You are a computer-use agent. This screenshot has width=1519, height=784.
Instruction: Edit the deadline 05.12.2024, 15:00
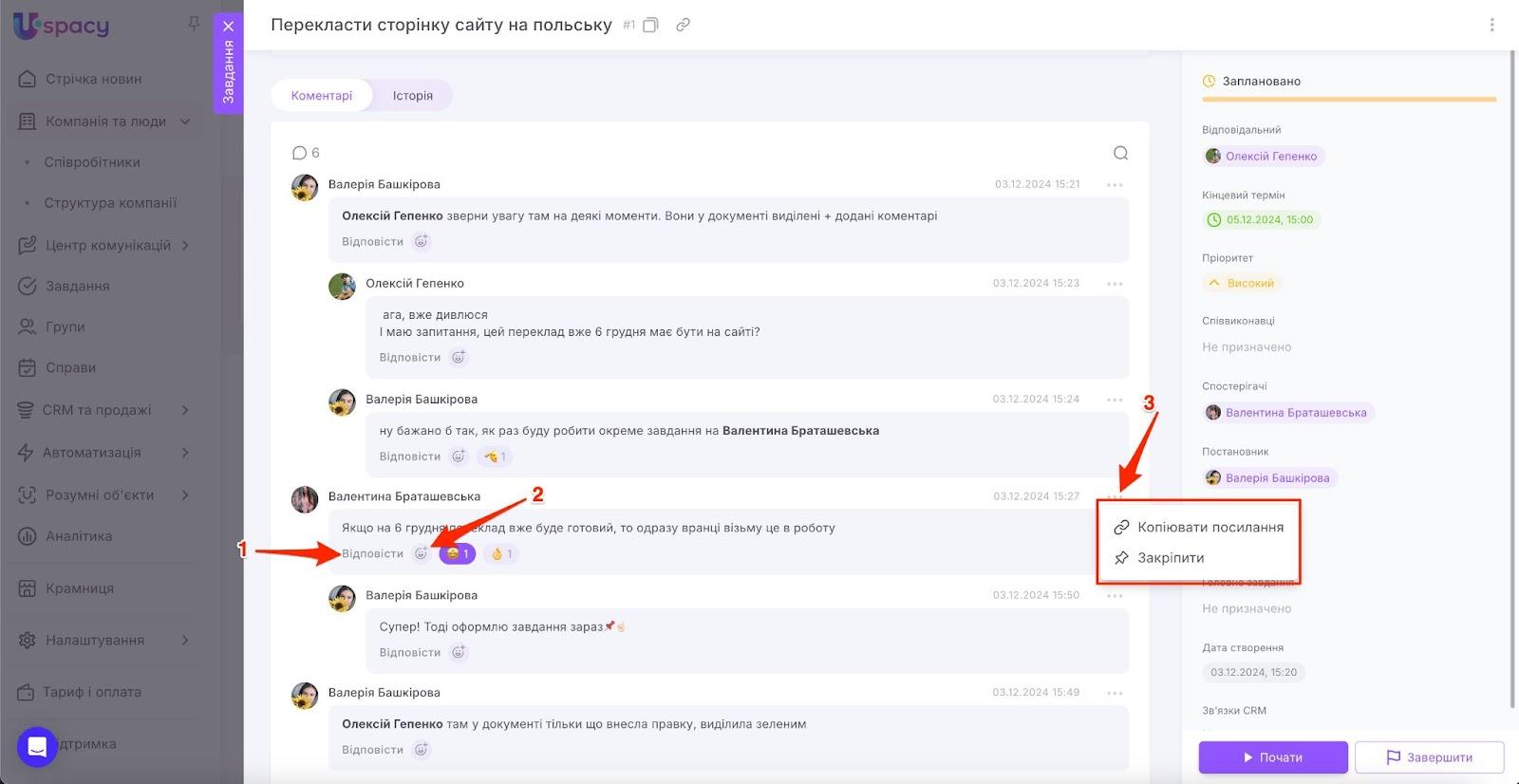[x=1261, y=220]
